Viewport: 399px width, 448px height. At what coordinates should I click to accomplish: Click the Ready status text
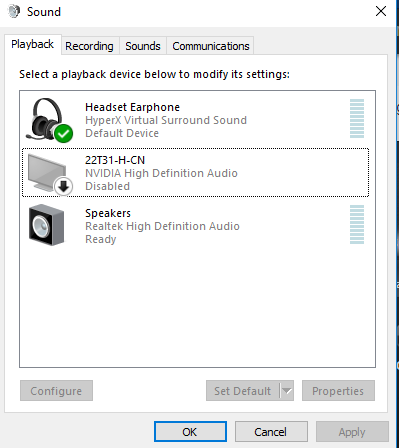pos(101,239)
